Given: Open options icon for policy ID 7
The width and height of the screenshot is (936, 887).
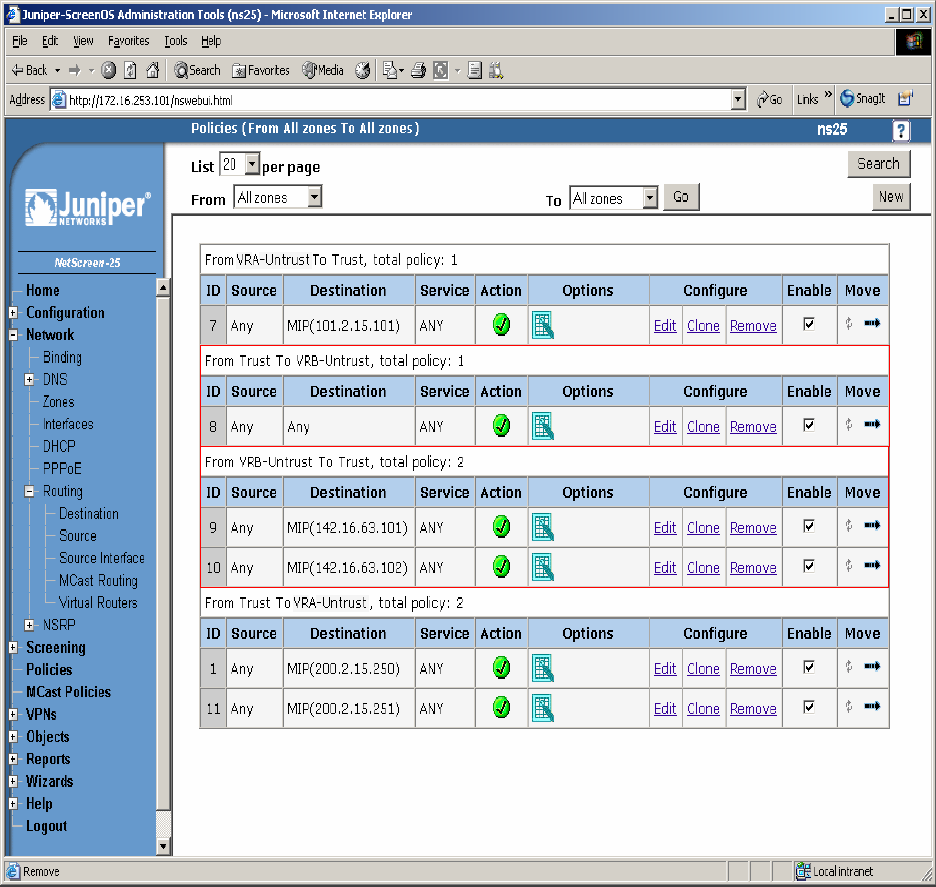Looking at the screenshot, I should click(x=543, y=325).
